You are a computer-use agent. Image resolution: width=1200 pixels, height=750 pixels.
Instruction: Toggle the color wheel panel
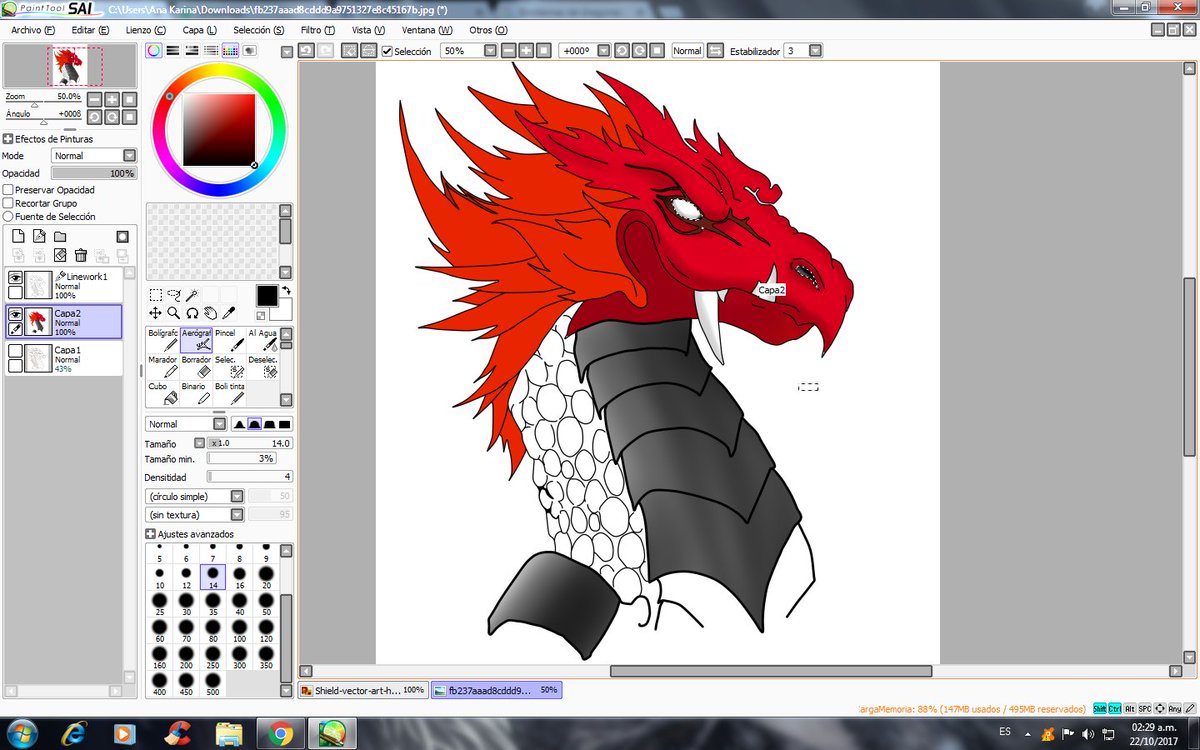pyautogui.click(x=154, y=50)
